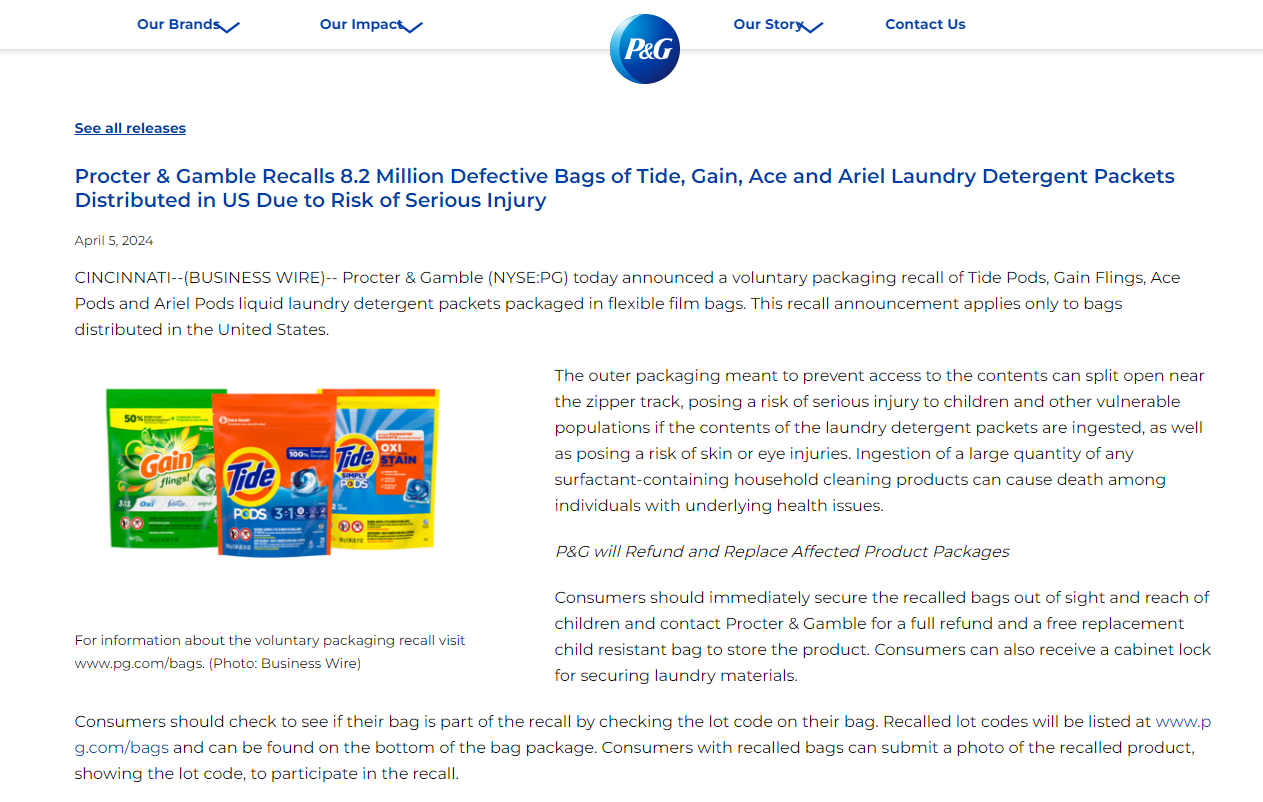The image size is (1263, 802).
Task: Click the green Gain Flings bag image
Action: click(x=157, y=468)
